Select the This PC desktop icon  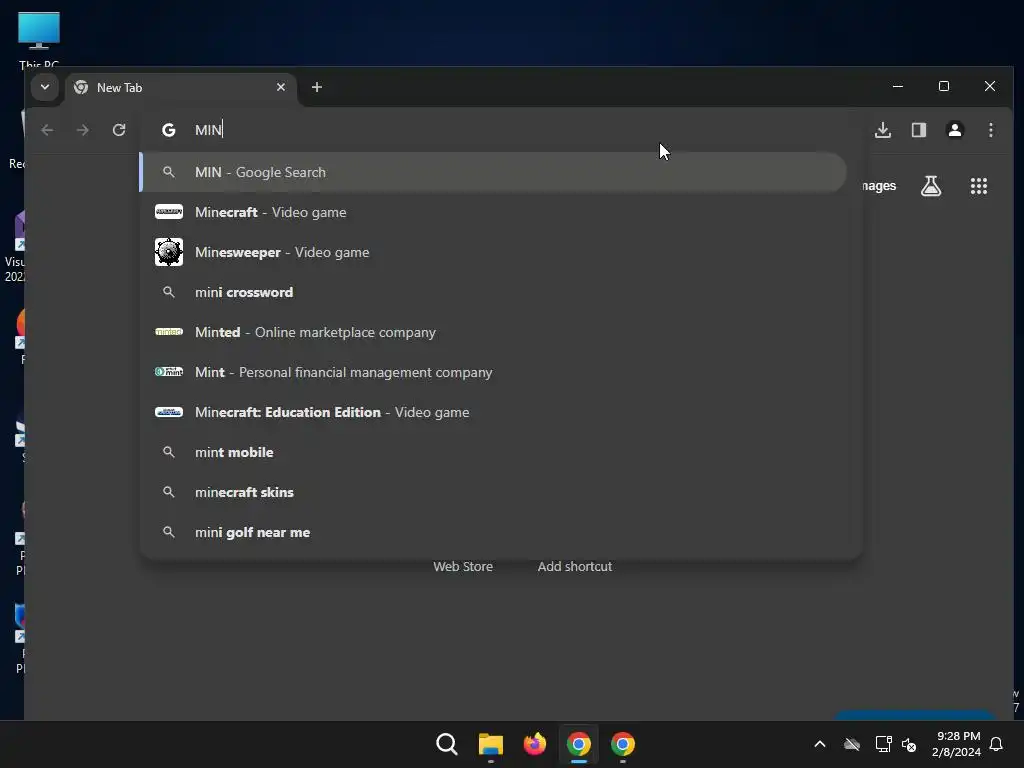(39, 39)
